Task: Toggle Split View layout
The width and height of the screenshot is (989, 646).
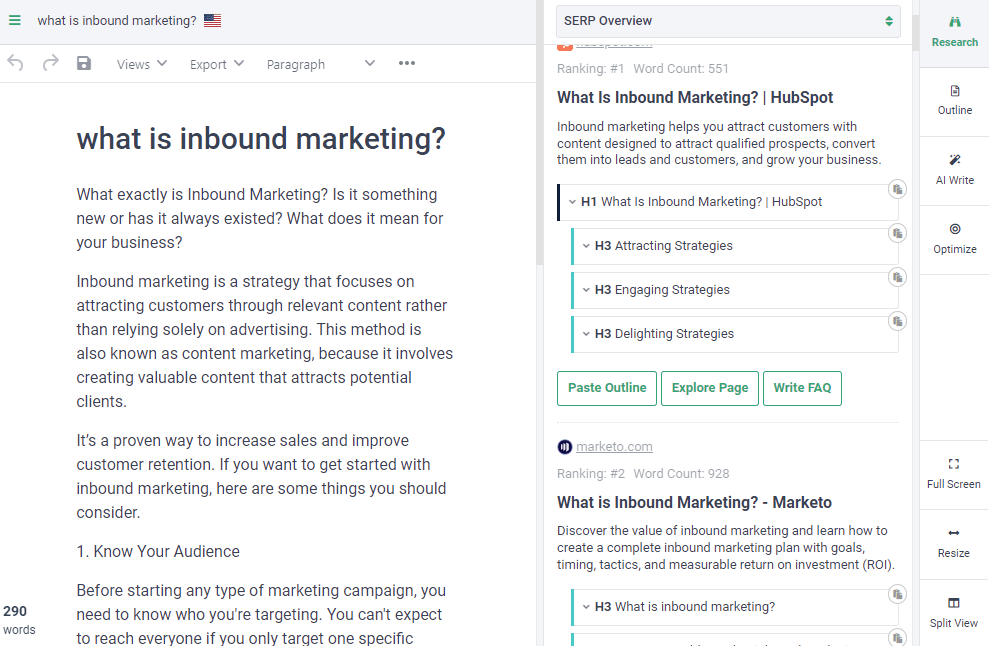Action: [954, 611]
